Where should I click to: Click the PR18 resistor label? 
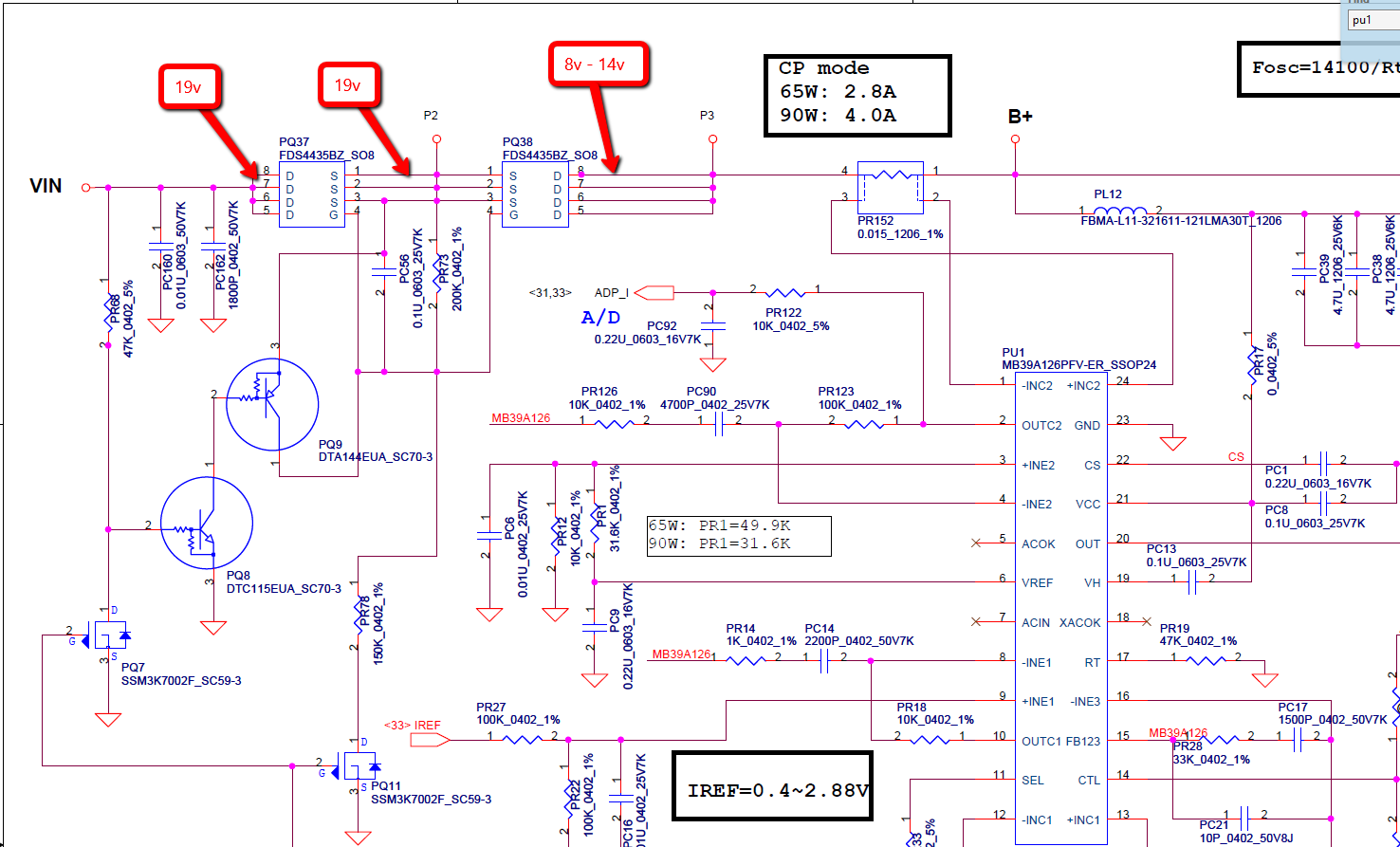tap(912, 708)
